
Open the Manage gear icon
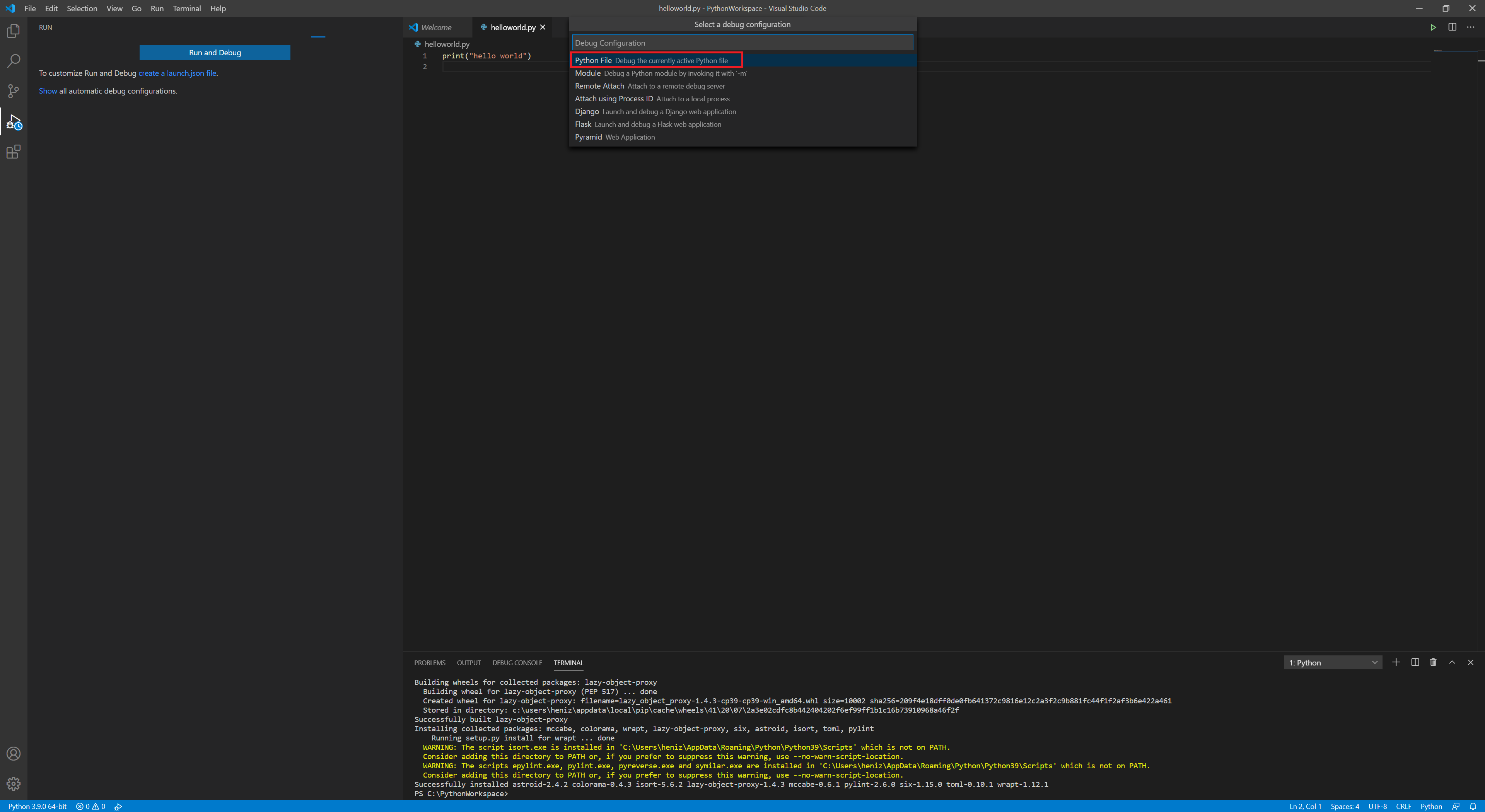[13, 783]
